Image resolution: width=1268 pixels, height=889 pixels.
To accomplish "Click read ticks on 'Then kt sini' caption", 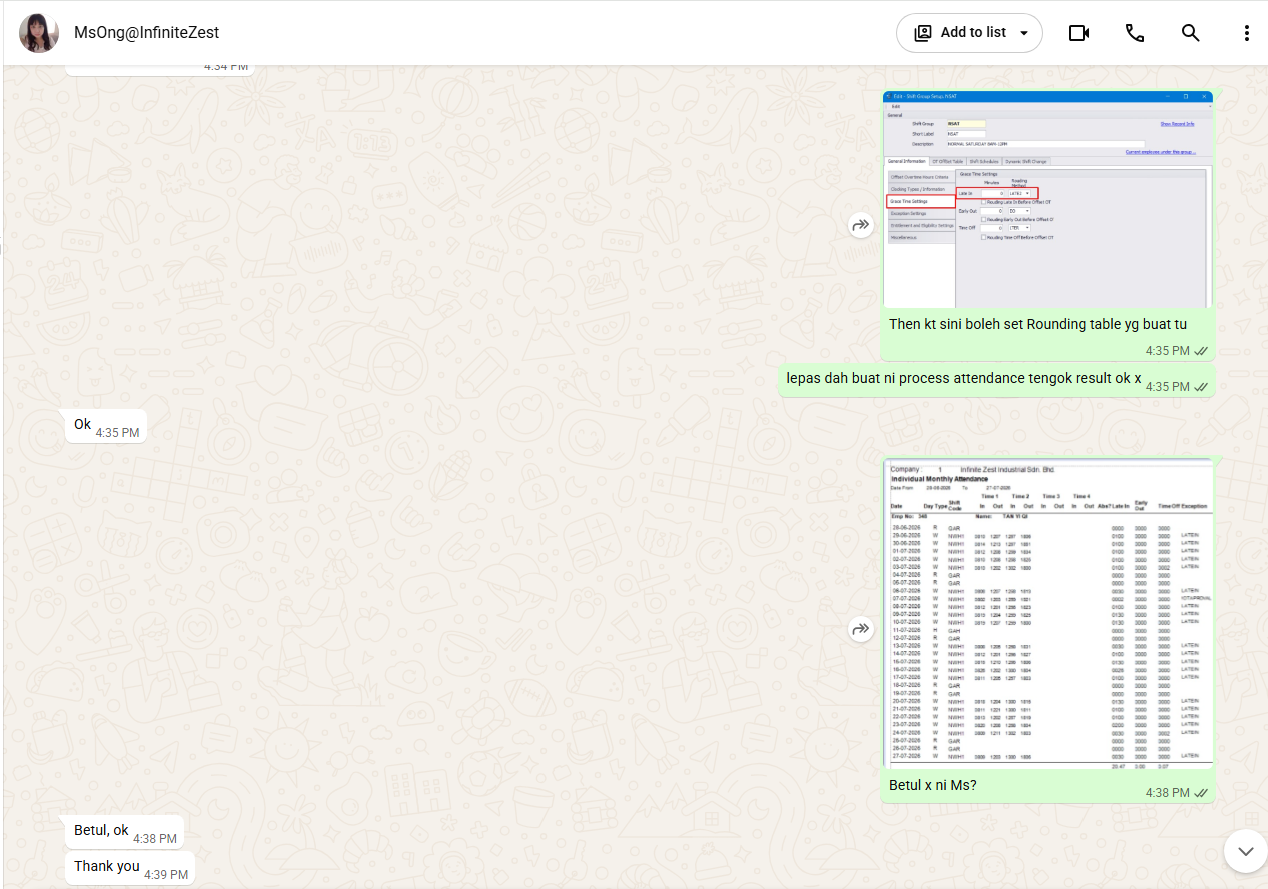I will 1201,351.
